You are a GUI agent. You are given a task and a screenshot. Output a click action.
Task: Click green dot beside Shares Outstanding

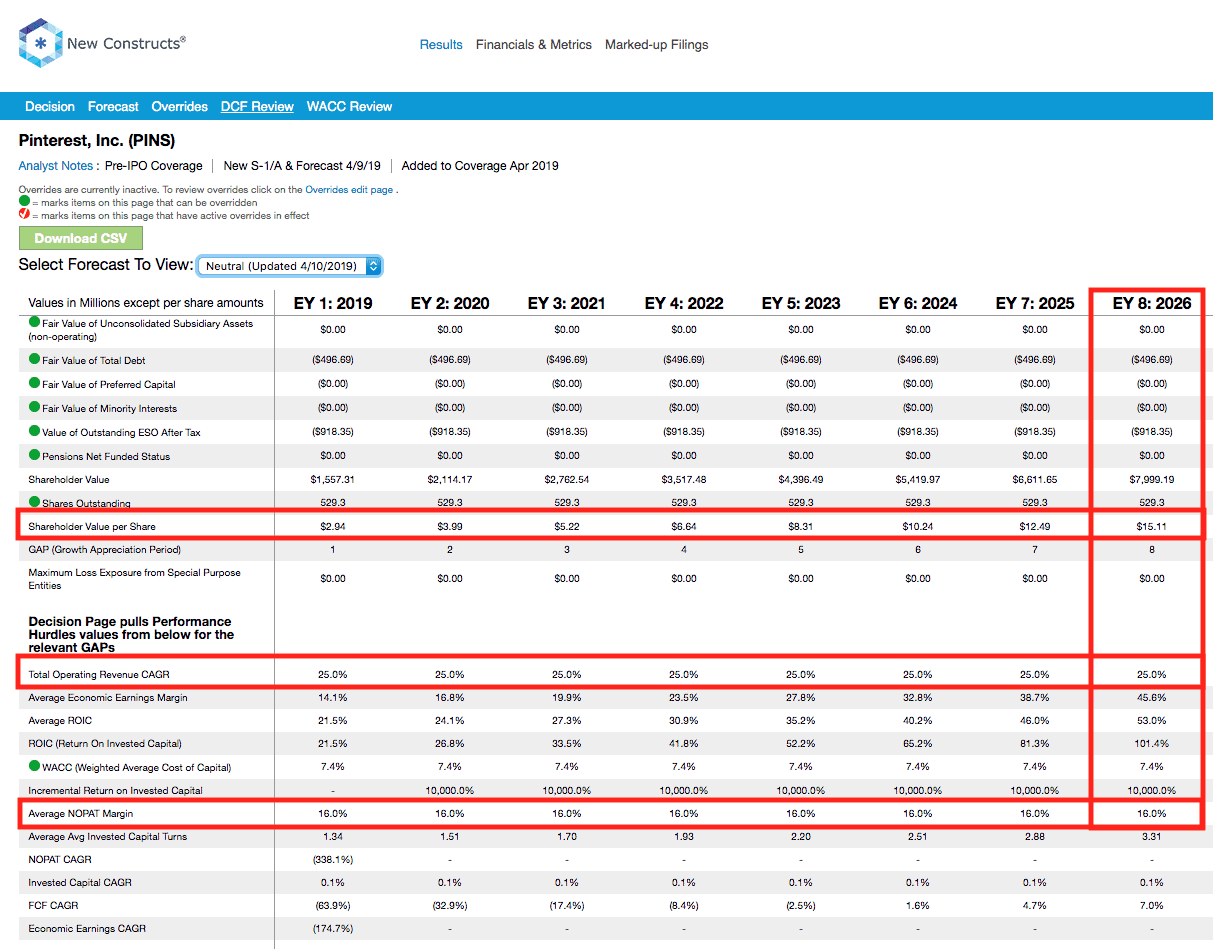click(34, 502)
